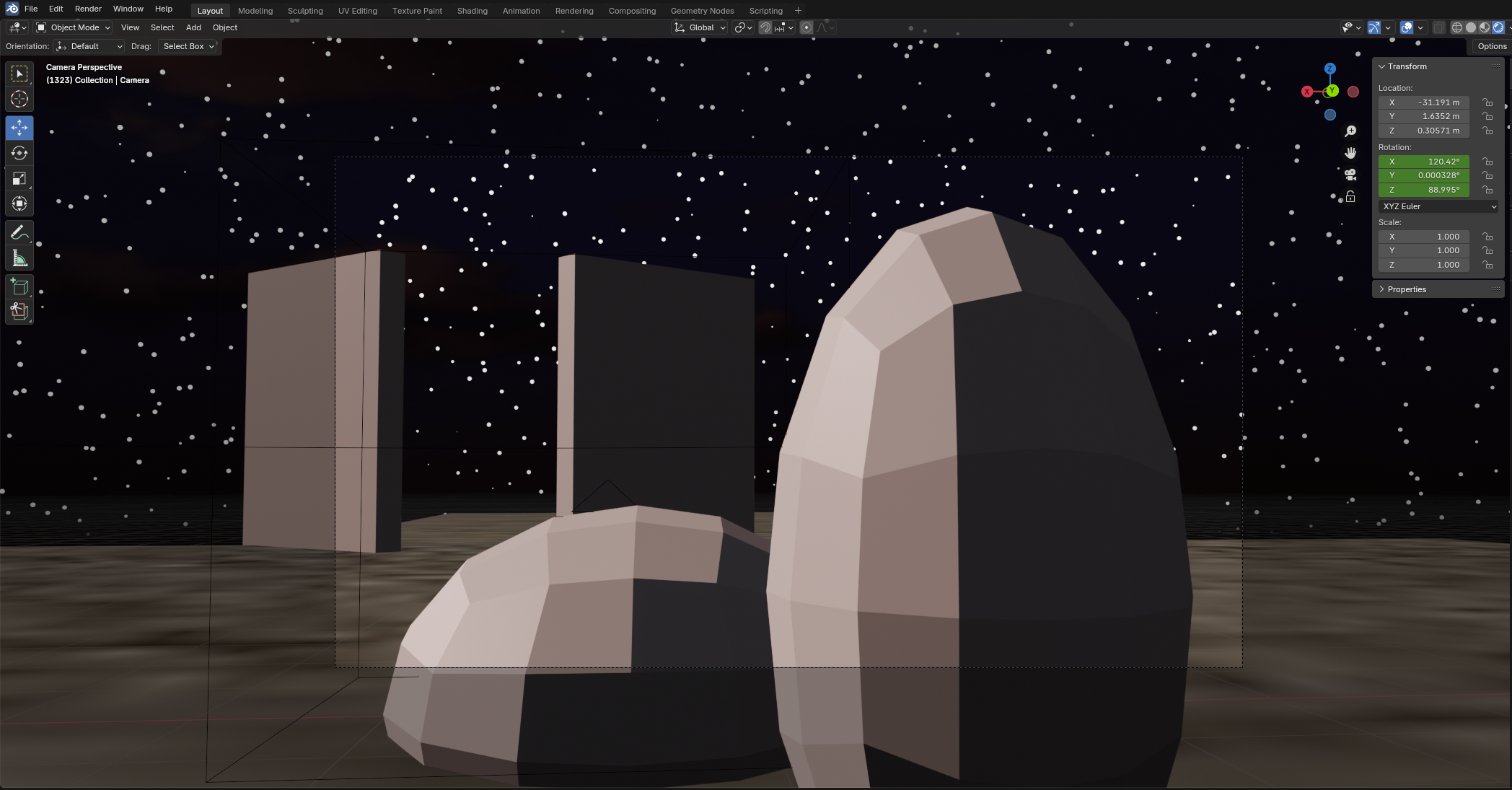The height and width of the screenshot is (790, 1512).
Task: Click the Options button
Action: tap(1491, 46)
